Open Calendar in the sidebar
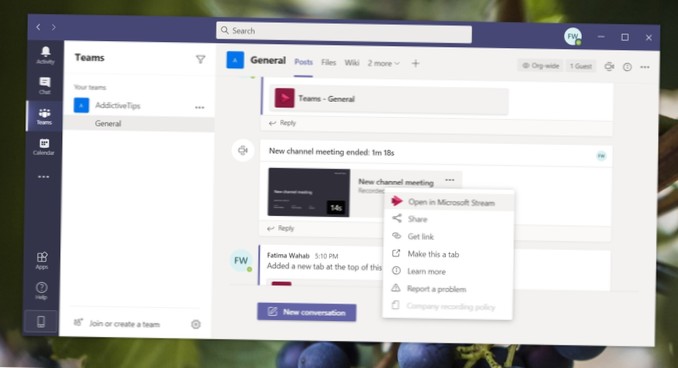This screenshot has width=678, height=368. (44, 147)
